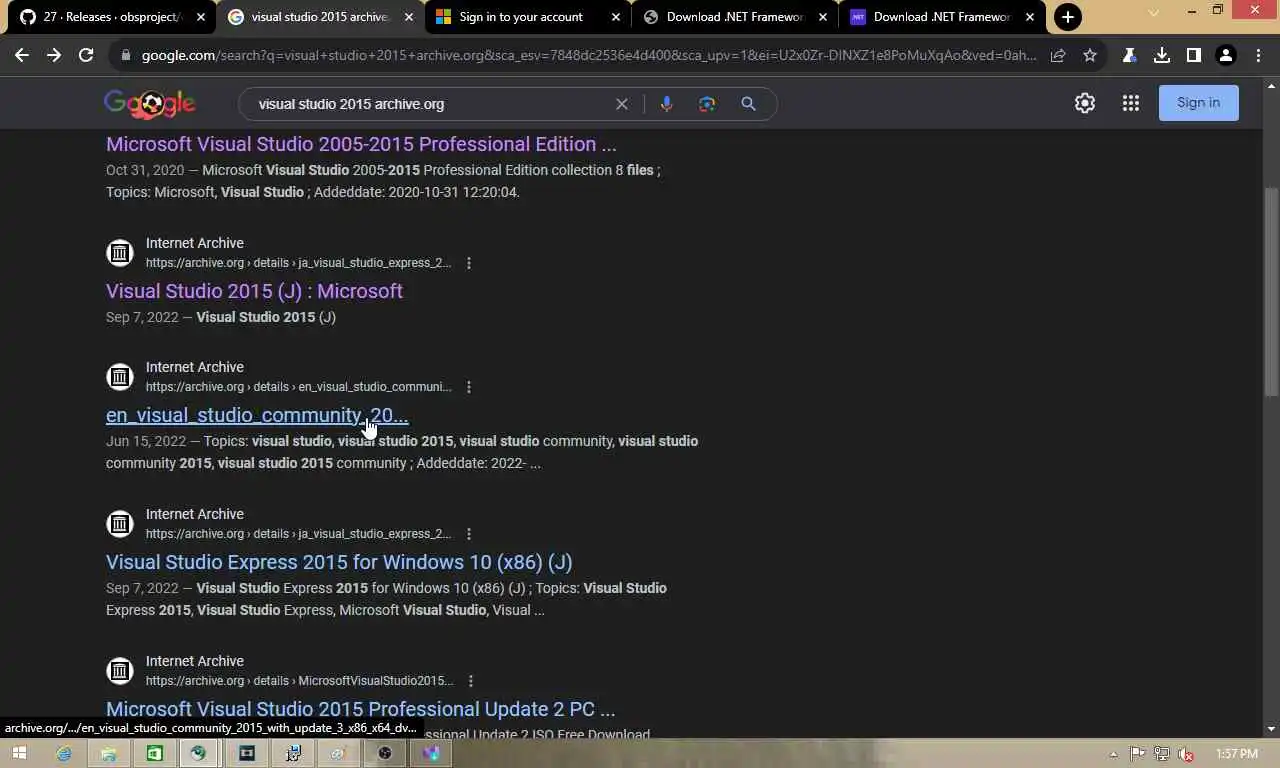Open Visual Studio Express 2015 for Windows 10 result
This screenshot has width=1280, height=768.
click(x=339, y=562)
